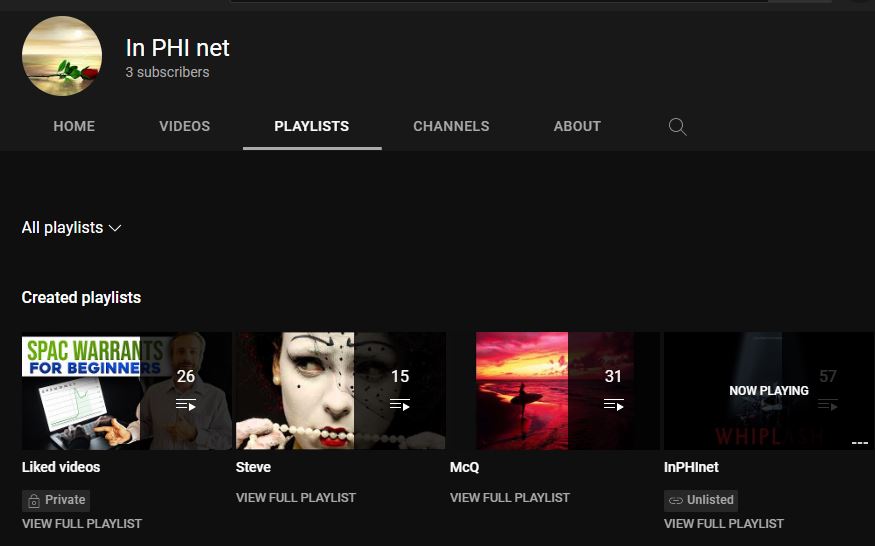Screen dimensions: 875x546
Task: Click playlist queue icon on Steve thumbnail
Action: 400,405
